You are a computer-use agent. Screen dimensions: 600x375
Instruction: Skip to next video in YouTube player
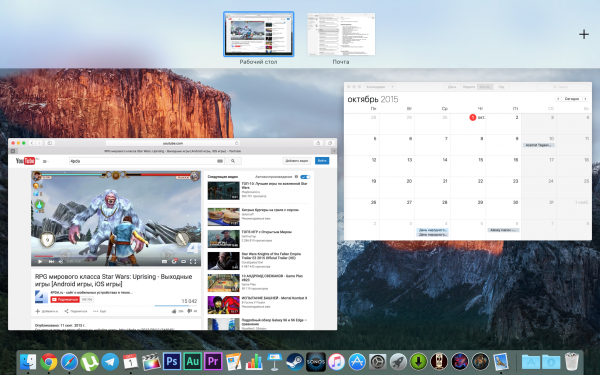(51, 262)
